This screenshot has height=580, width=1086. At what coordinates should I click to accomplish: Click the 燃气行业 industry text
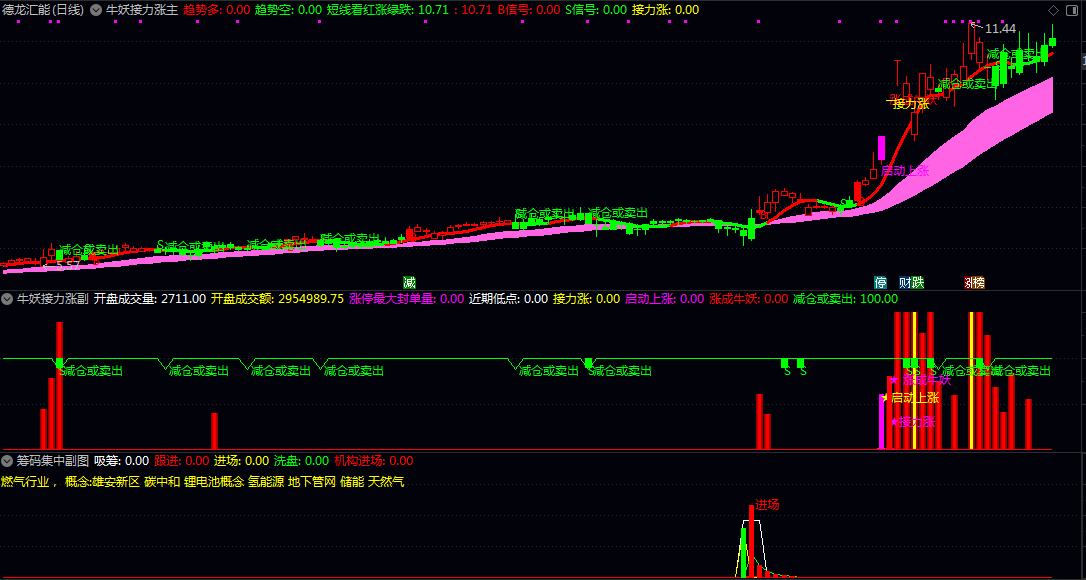(25, 482)
